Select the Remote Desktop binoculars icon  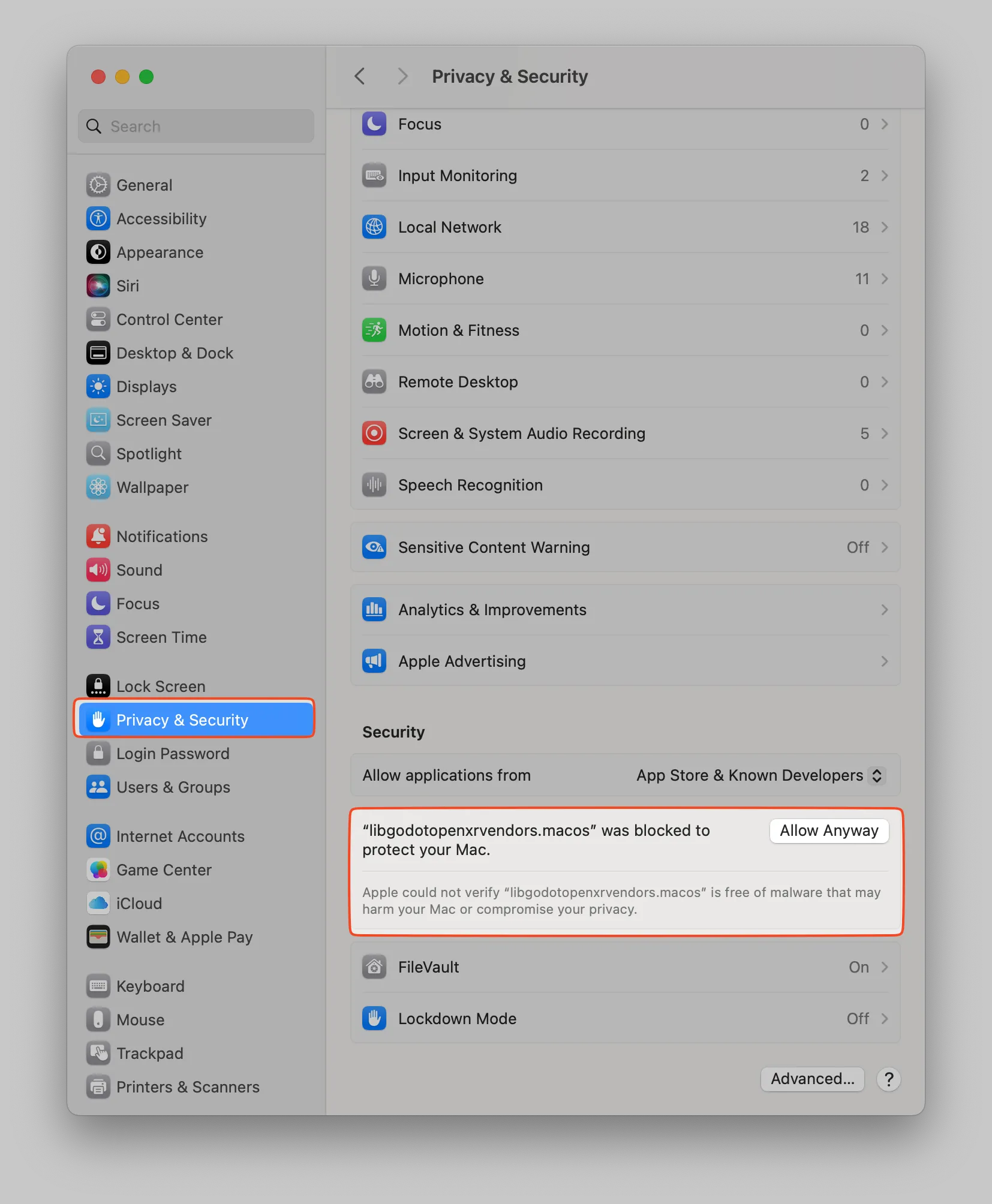[374, 382]
